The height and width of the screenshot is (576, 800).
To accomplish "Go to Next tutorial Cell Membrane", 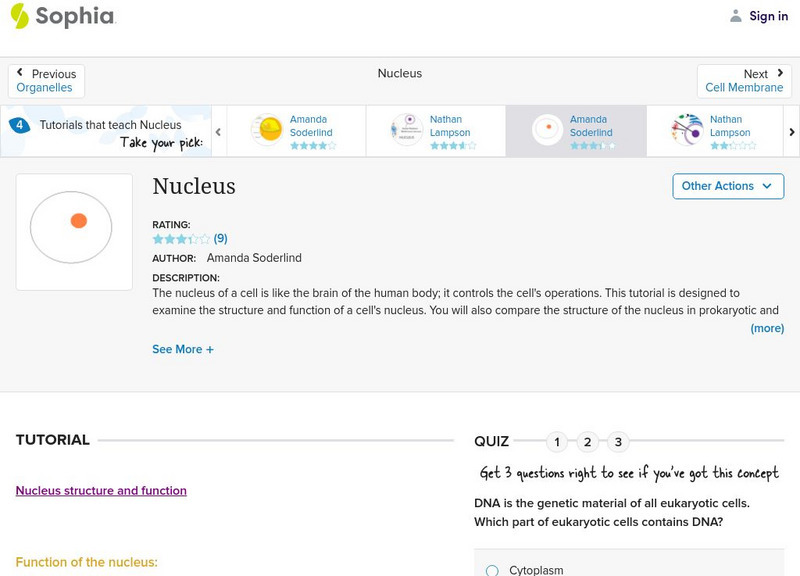I will click(744, 81).
